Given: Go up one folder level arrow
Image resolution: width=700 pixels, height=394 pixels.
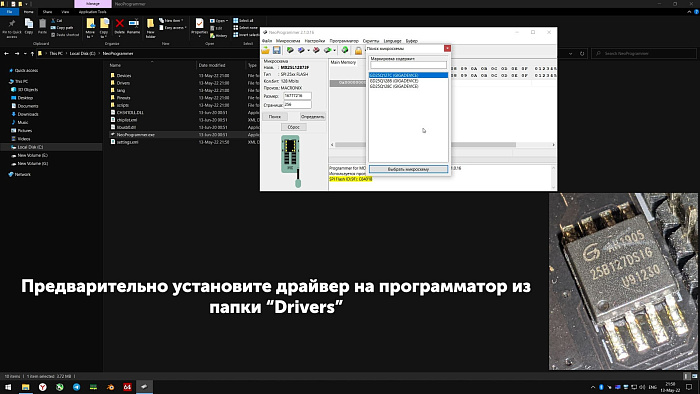Looking at the screenshot, I should click(32, 54).
